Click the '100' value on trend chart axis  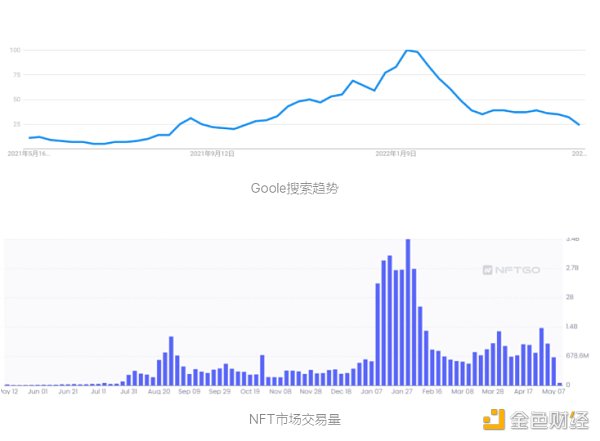[x=15, y=50]
